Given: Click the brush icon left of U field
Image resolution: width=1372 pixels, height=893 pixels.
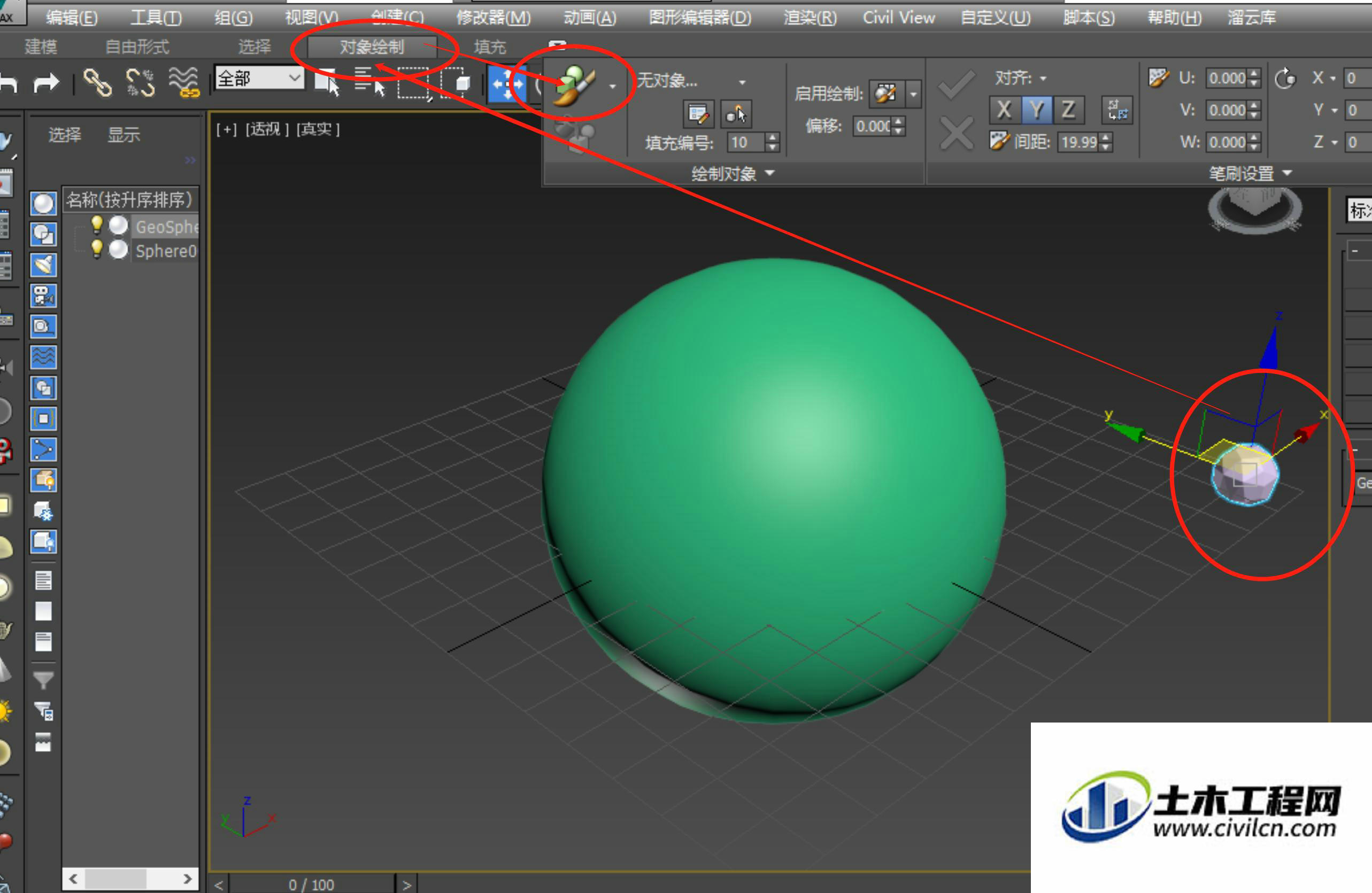Looking at the screenshot, I should click(1158, 77).
